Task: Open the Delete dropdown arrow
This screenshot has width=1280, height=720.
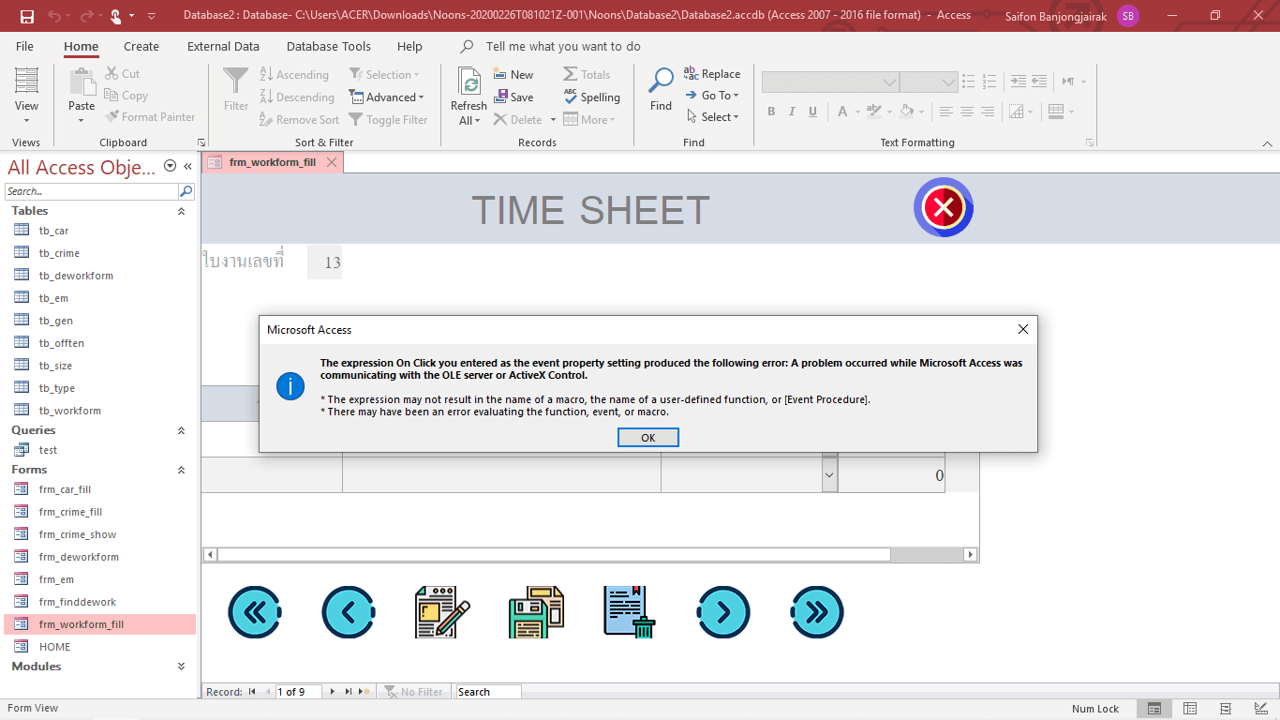Action: pyautogui.click(x=553, y=120)
